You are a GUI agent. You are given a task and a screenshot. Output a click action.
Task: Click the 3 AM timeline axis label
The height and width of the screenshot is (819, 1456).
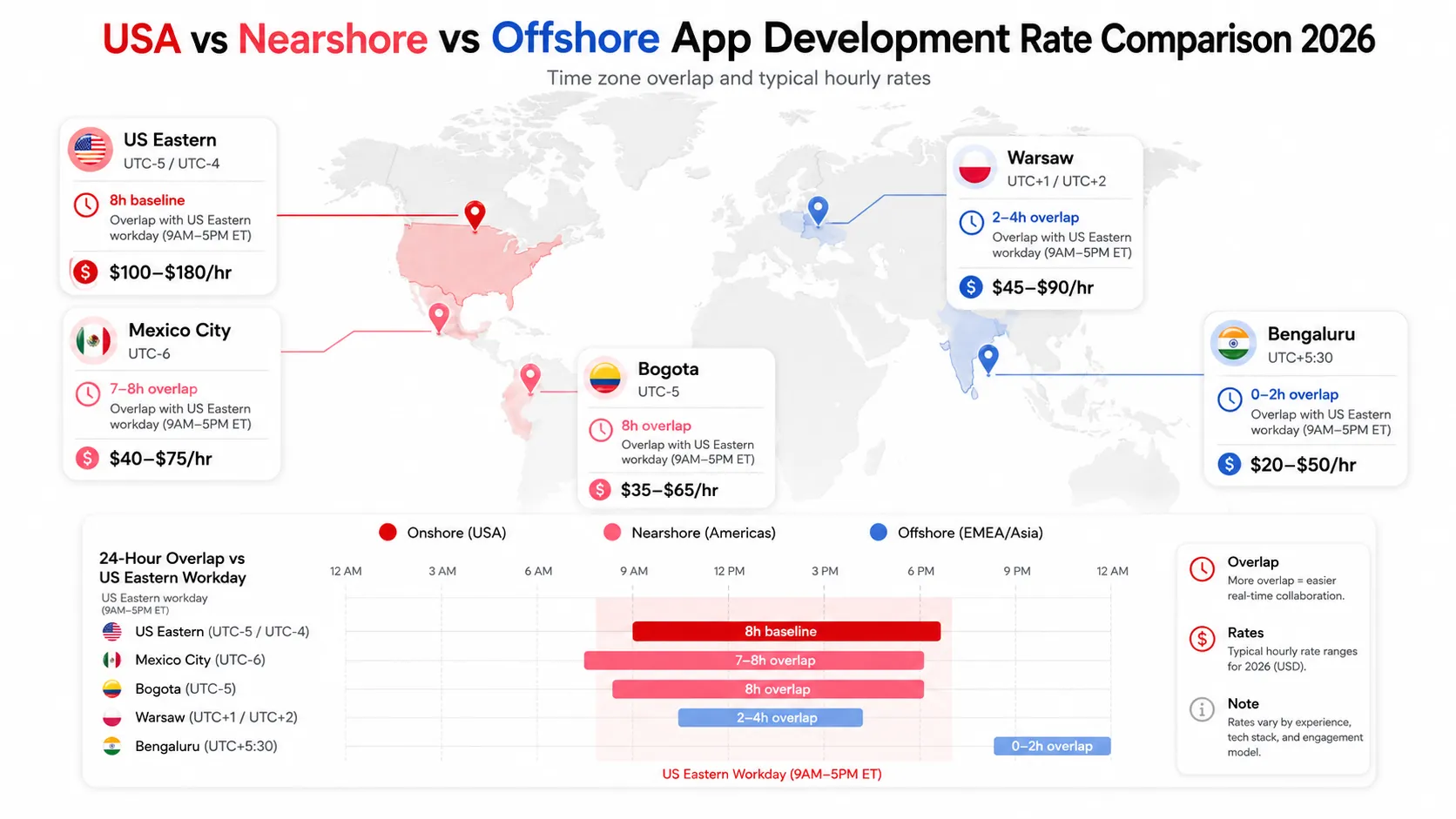[x=442, y=571]
